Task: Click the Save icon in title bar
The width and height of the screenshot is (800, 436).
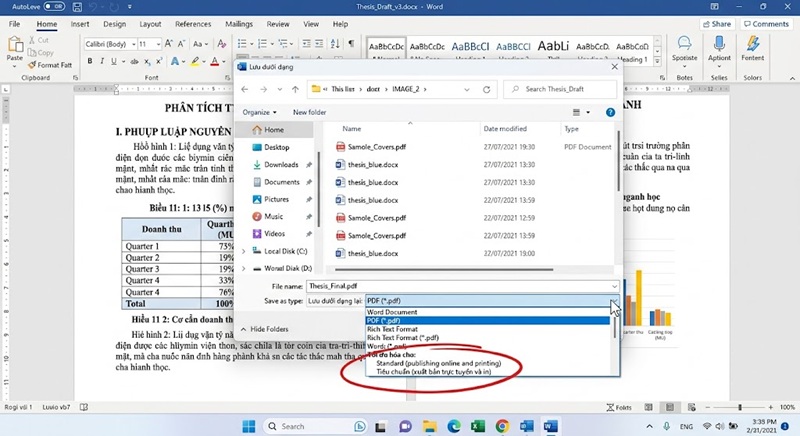Action: point(77,7)
